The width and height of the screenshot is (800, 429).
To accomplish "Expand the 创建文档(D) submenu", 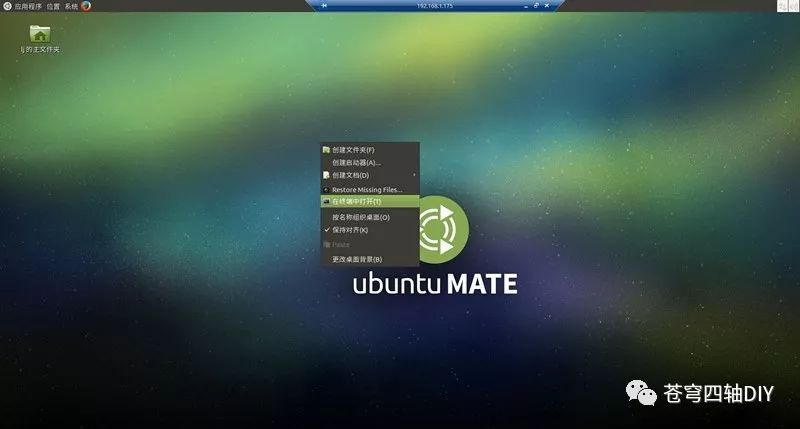I will [x=370, y=175].
